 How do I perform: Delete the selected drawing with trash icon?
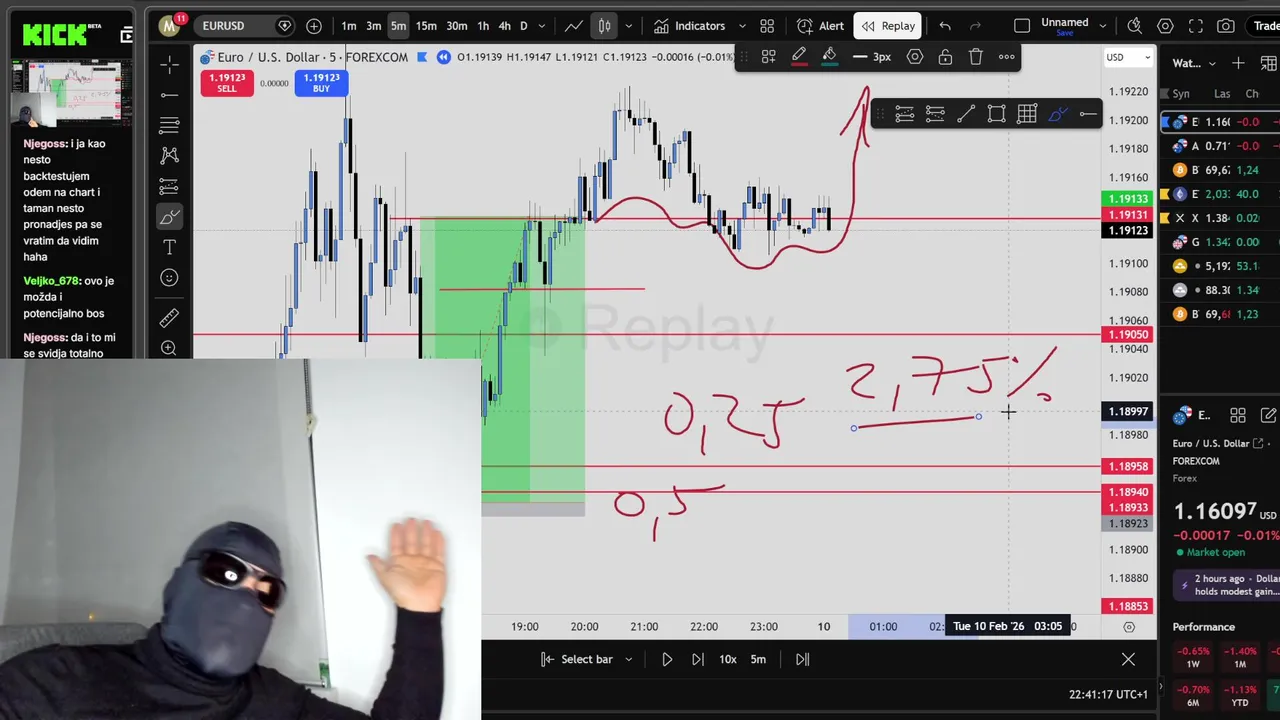pos(975,57)
